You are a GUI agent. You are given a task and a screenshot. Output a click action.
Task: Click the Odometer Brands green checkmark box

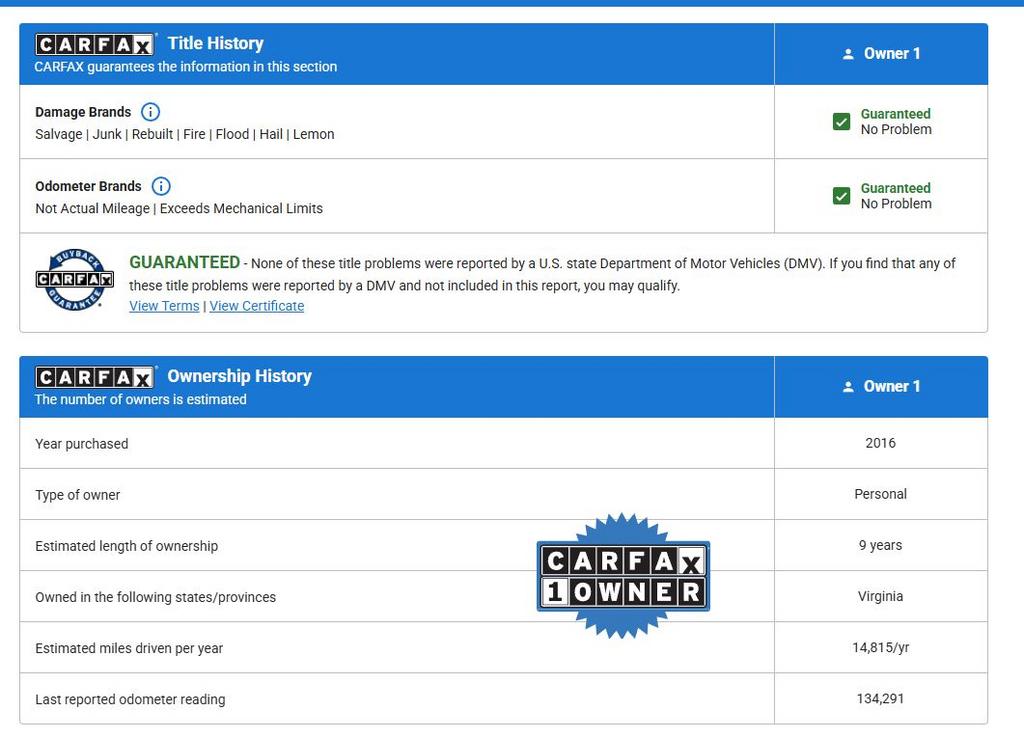(842, 196)
